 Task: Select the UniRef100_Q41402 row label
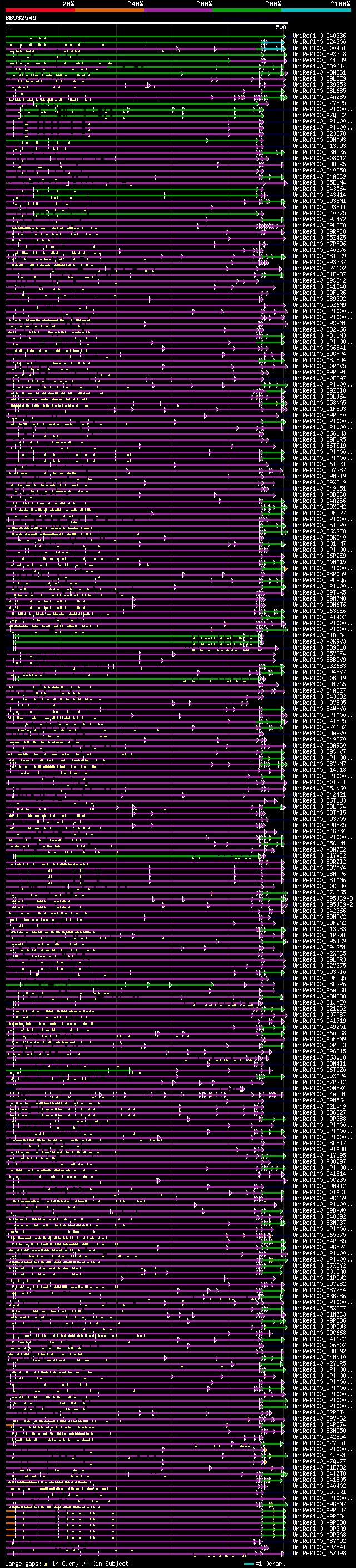(x=319, y=617)
